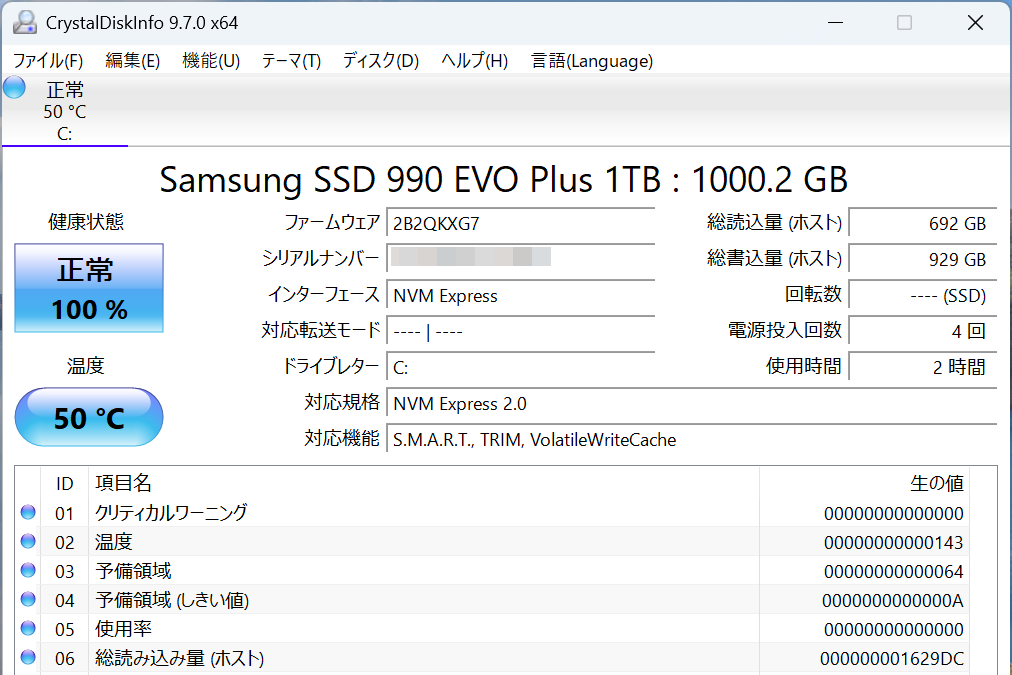Image resolution: width=1012 pixels, height=675 pixels.
Task: Click the 対応機能 label
Action: pos(342,439)
